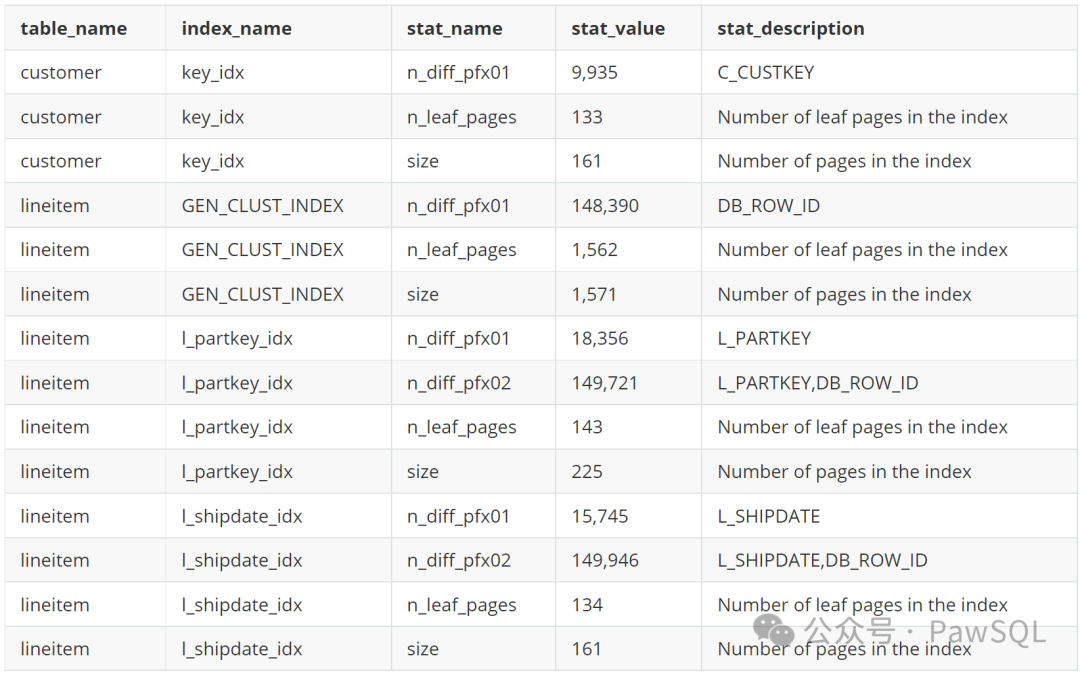This screenshot has width=1080, height=675.
Task: Select the C_CUSTKEY description cell
Action: pyautogui.click(x=763, y=72)
